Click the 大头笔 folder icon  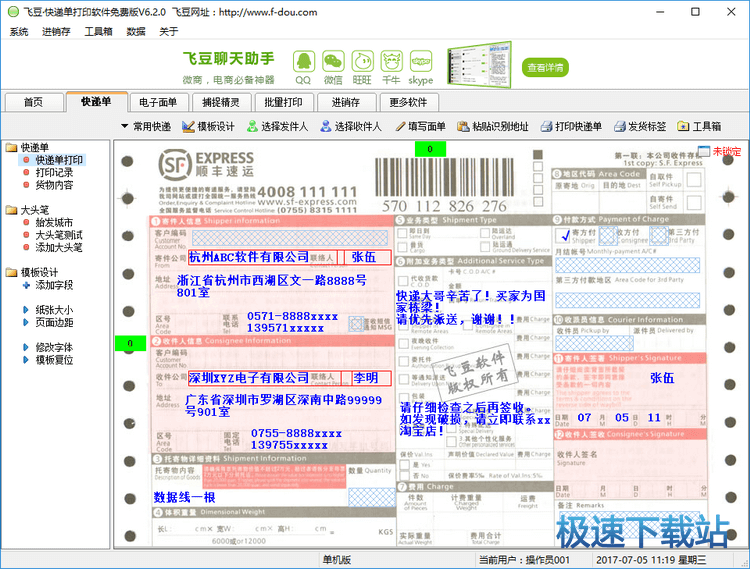(x=11, y=210)
